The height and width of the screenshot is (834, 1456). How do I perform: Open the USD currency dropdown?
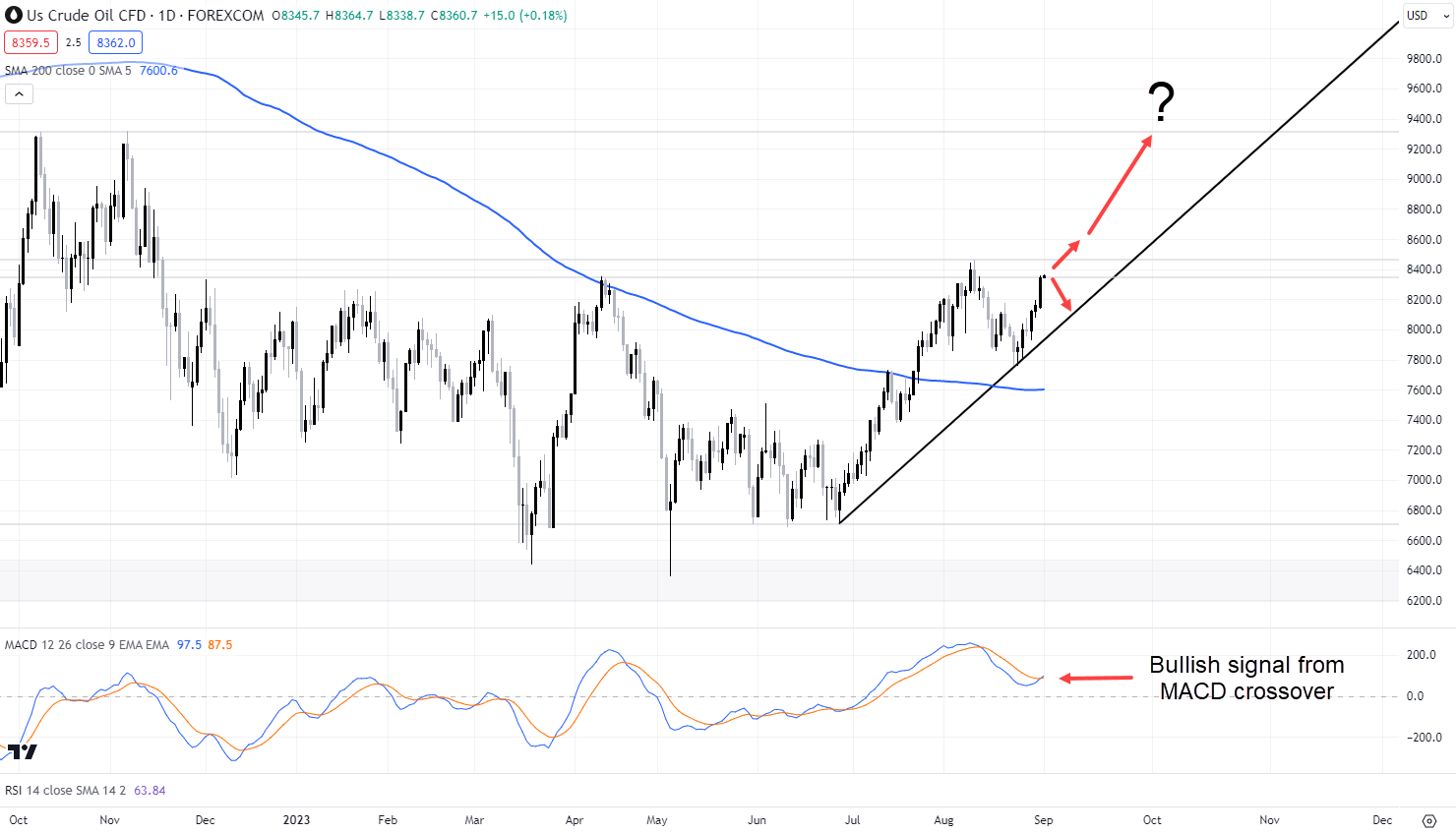pyautogui.click(x=1426, y=15)
